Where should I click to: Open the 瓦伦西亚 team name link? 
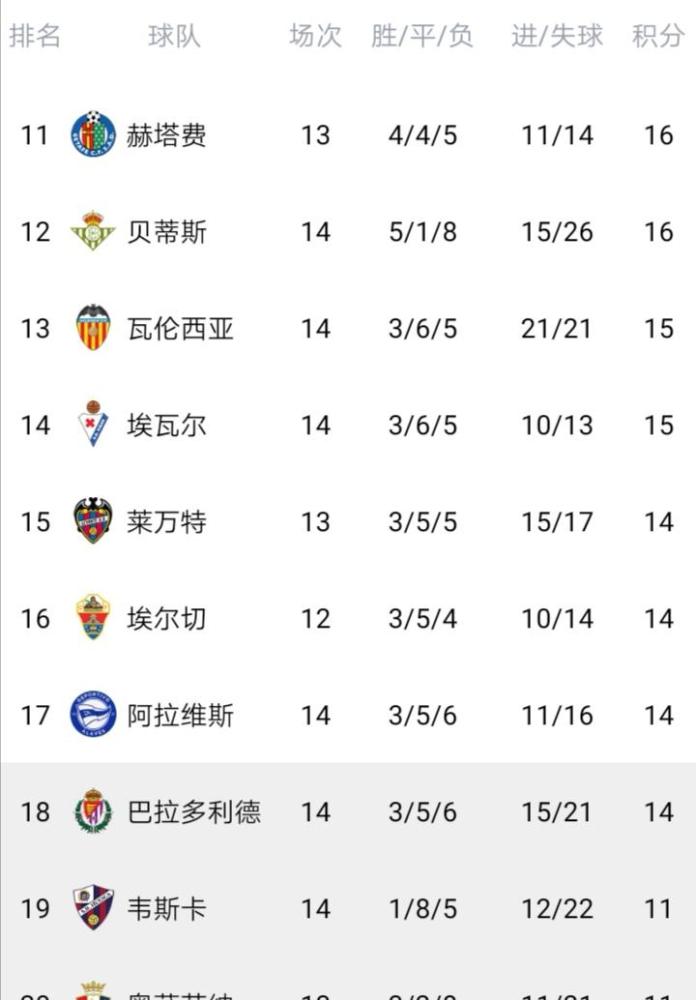point(180,328)
